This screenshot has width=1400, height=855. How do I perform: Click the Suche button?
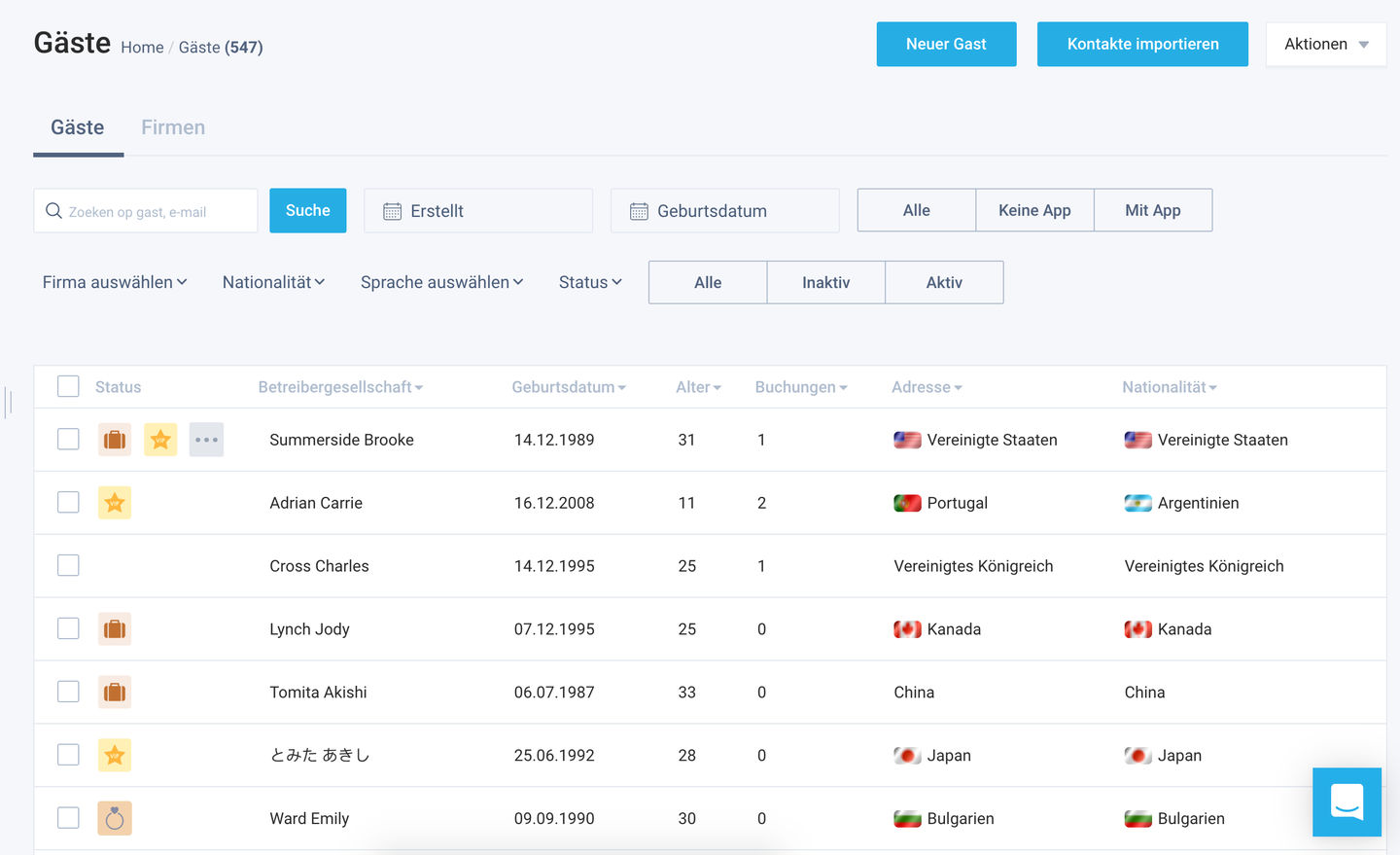point(308,210)
